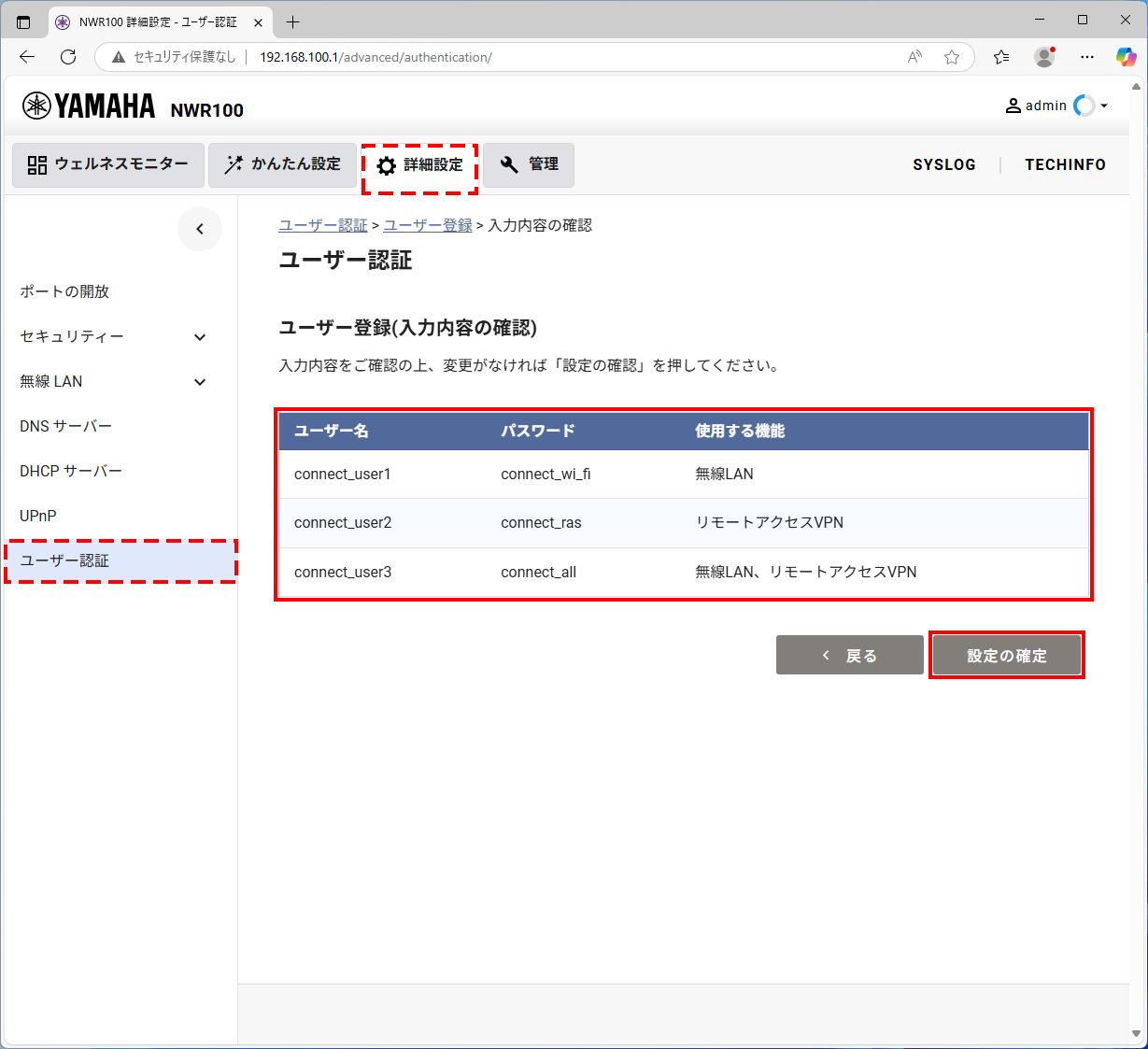Click the 戻る button
This screenshot has height=1049, width=1148.
(x=849, y=656)
